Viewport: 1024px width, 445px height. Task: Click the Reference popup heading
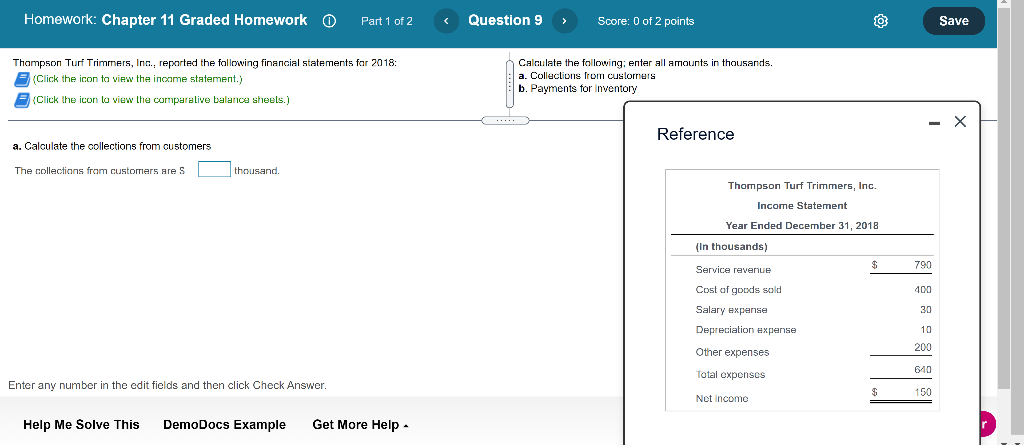tap(696, 134)
